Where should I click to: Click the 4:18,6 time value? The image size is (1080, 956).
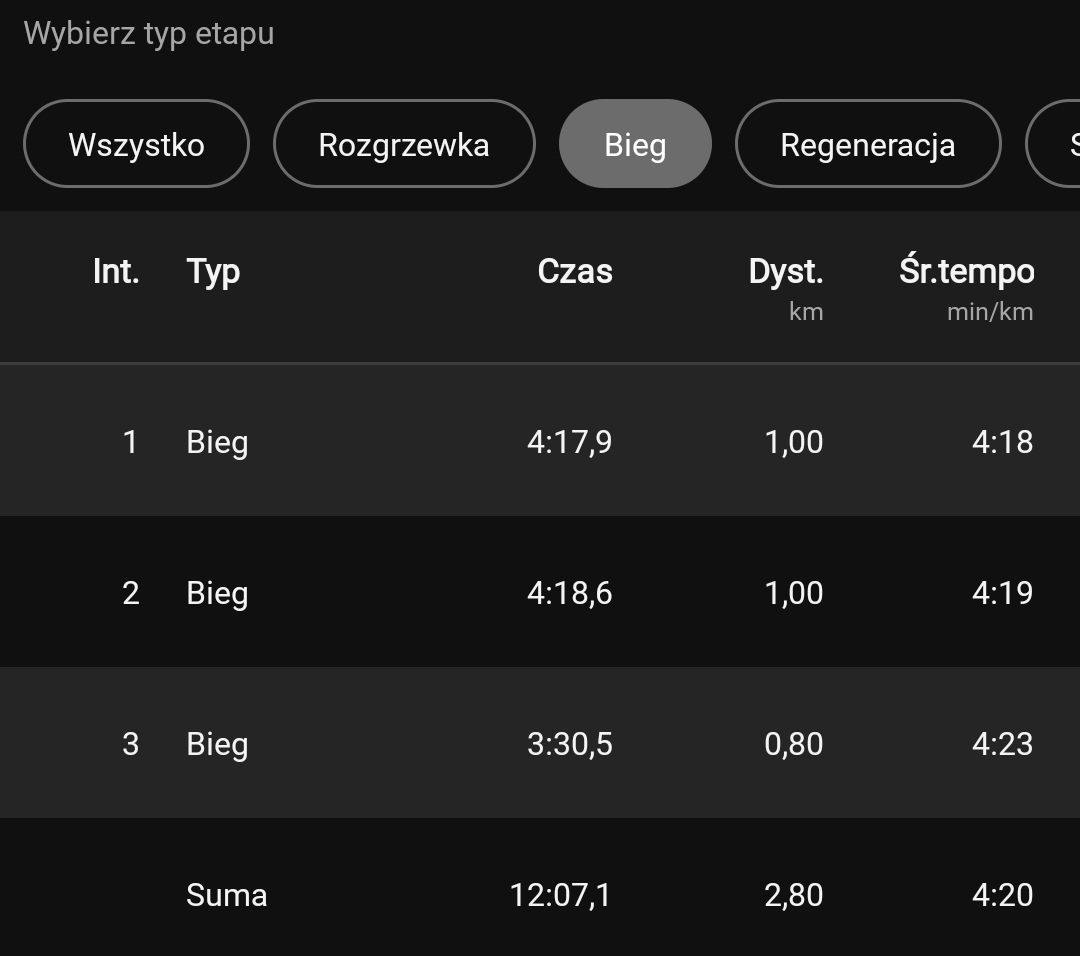(569, 593)
